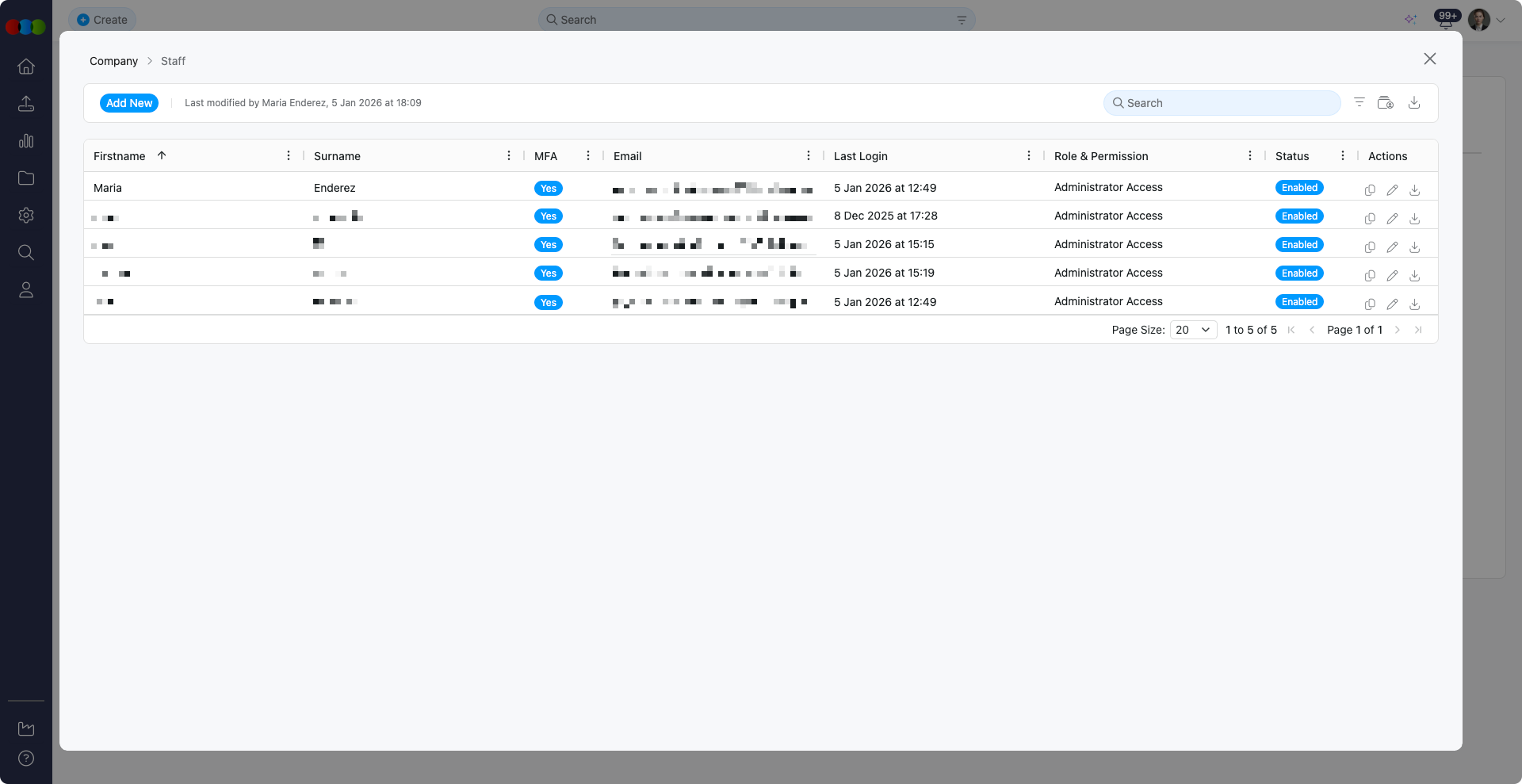Image resolution: width=1522 pixels, height=784 pixels.
Task: Click the filter icon beside staff search
Action: [1359, 102]
